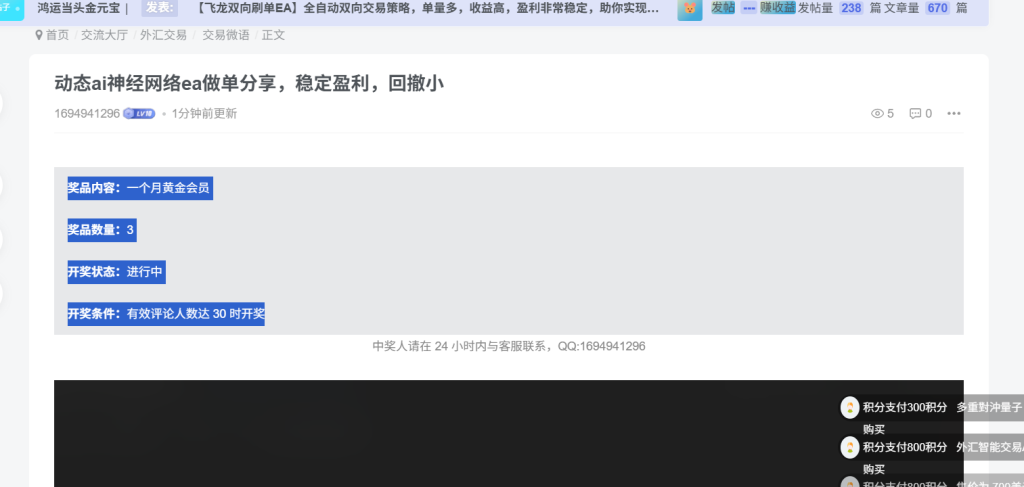Click the post title 动态ai神经网络ea做单分享
Screen dimensions: 1024x487
(249, 84)
